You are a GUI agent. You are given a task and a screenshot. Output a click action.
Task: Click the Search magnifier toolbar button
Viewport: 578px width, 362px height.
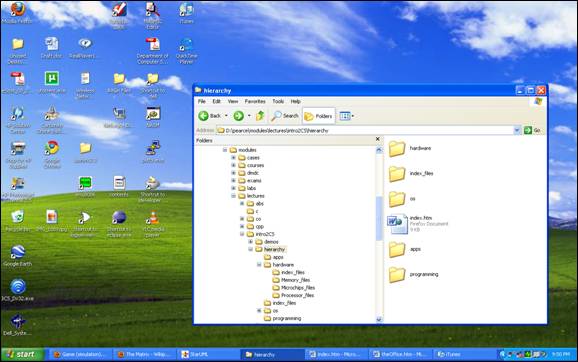[285, 116]
